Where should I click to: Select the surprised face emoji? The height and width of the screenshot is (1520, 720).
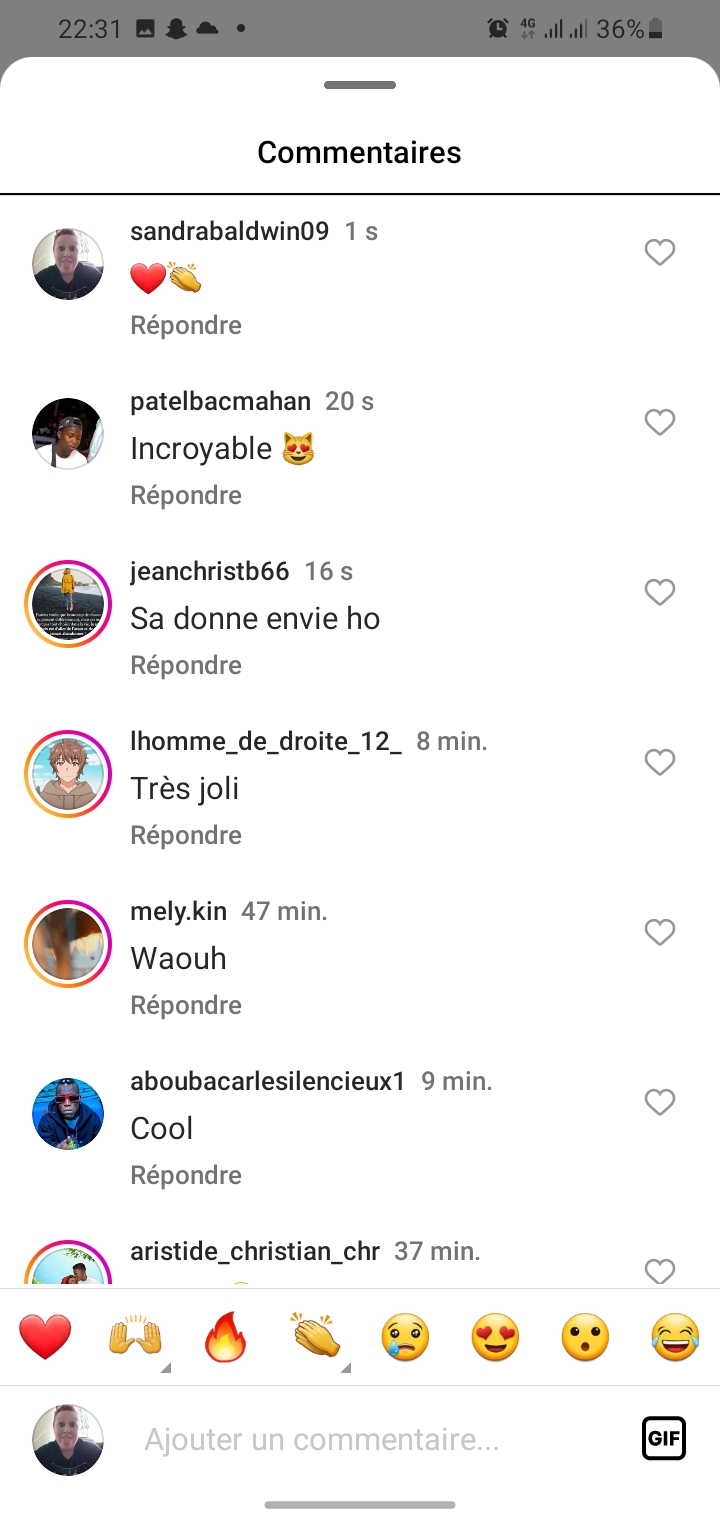[585, 1337]
